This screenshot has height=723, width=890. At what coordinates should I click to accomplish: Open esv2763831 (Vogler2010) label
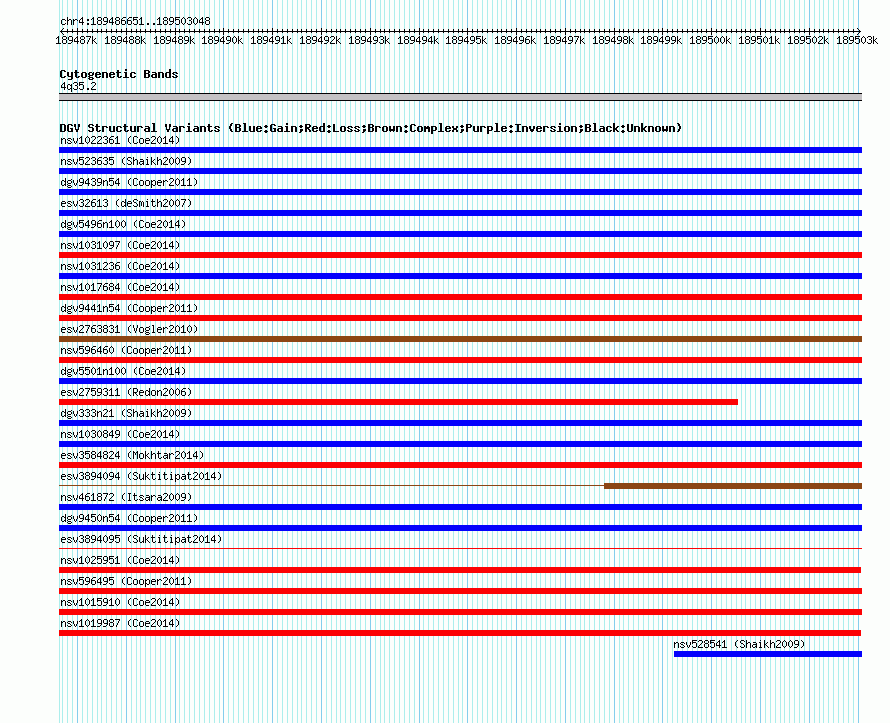129,329
